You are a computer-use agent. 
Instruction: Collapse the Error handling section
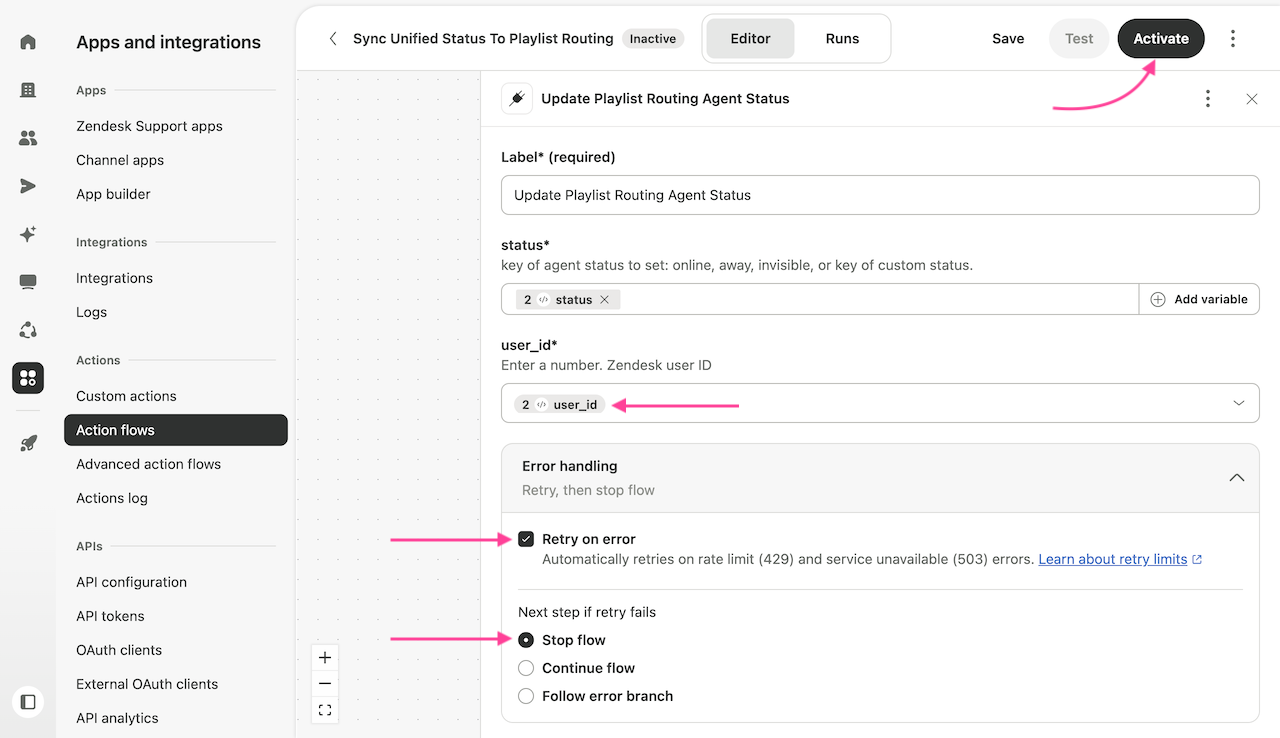pos(1237,478)
